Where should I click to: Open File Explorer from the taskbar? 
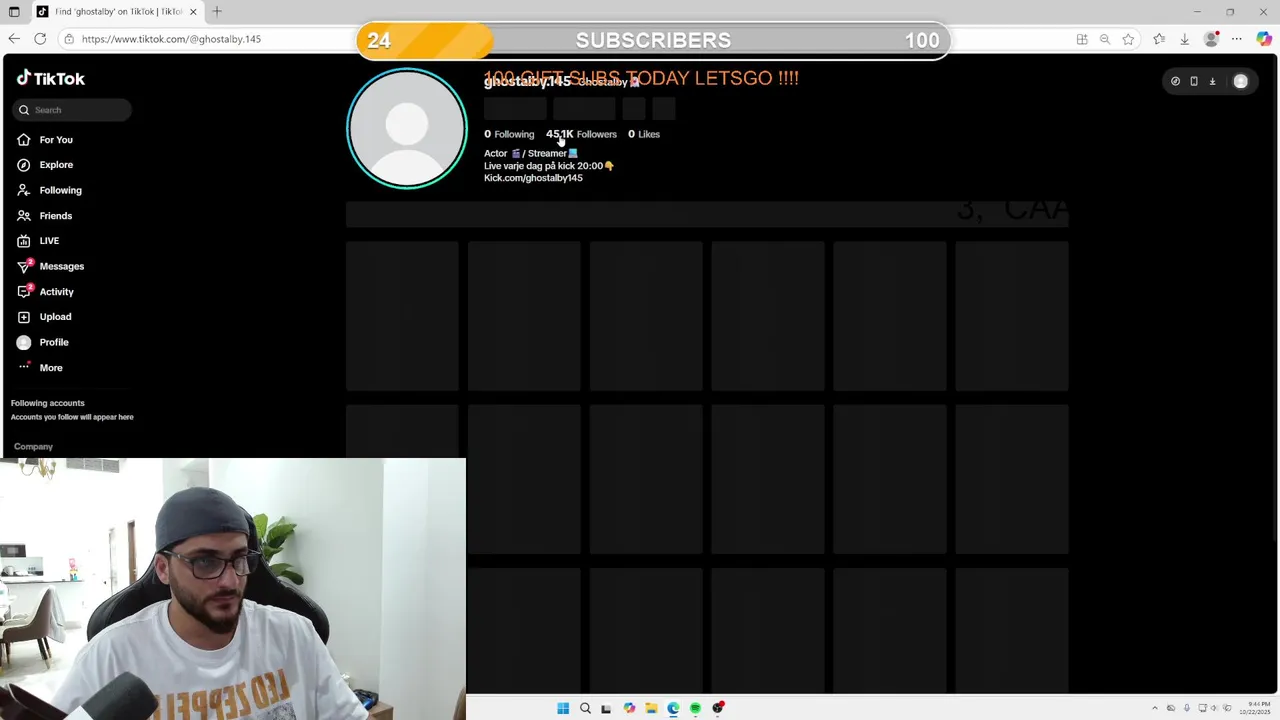(x=651, y=708)
